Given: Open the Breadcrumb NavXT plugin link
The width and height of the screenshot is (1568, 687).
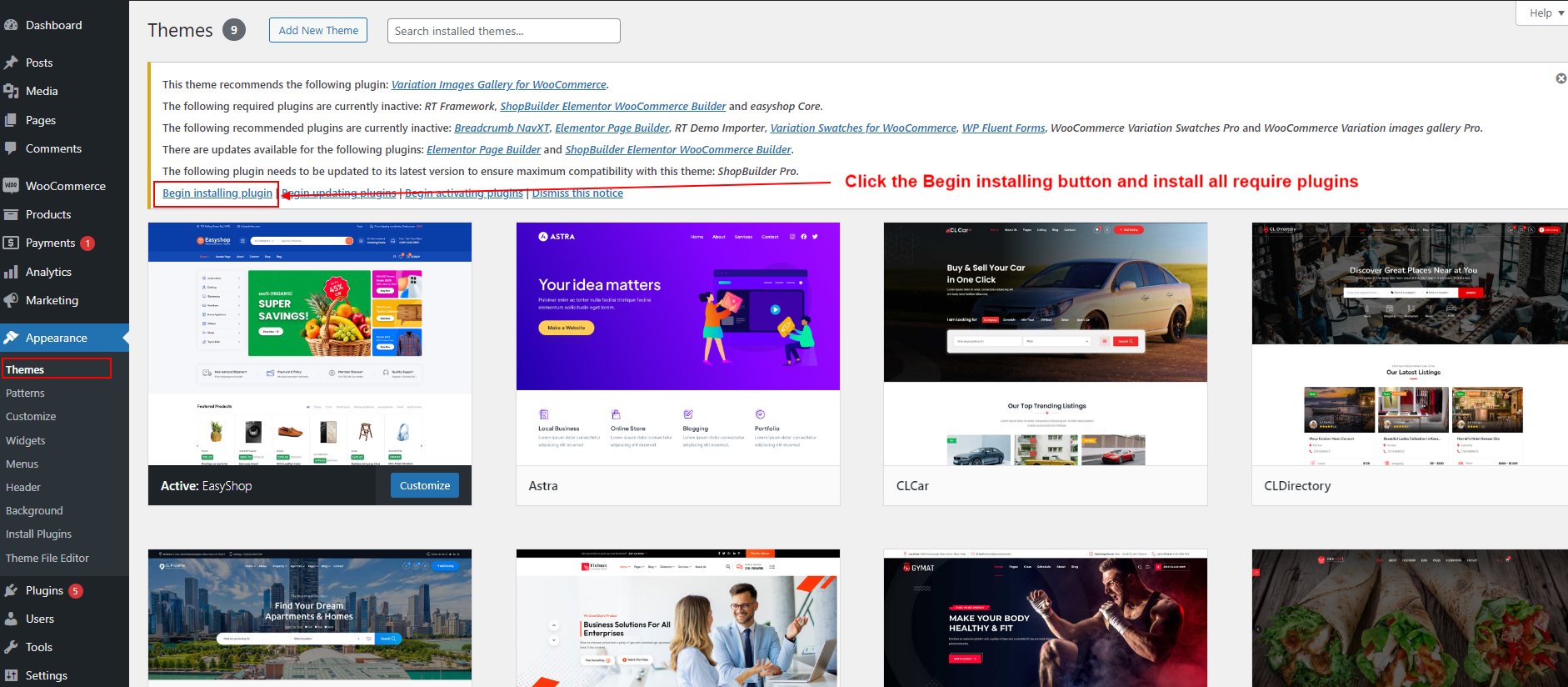Looking at the screenshot, I should tap(502, 128).
